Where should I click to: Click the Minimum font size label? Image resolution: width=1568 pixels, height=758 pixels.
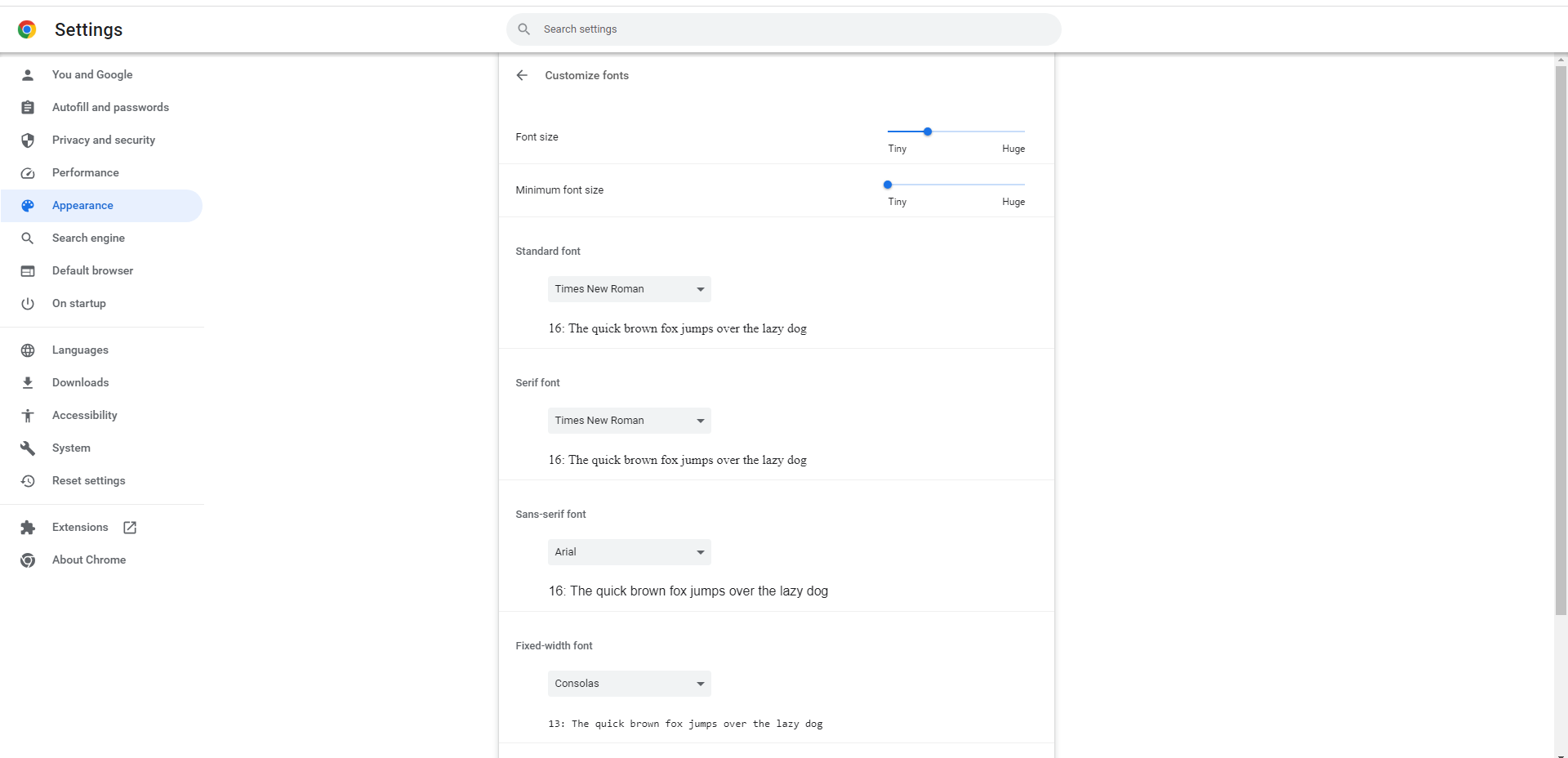click(x=559, y=190)
